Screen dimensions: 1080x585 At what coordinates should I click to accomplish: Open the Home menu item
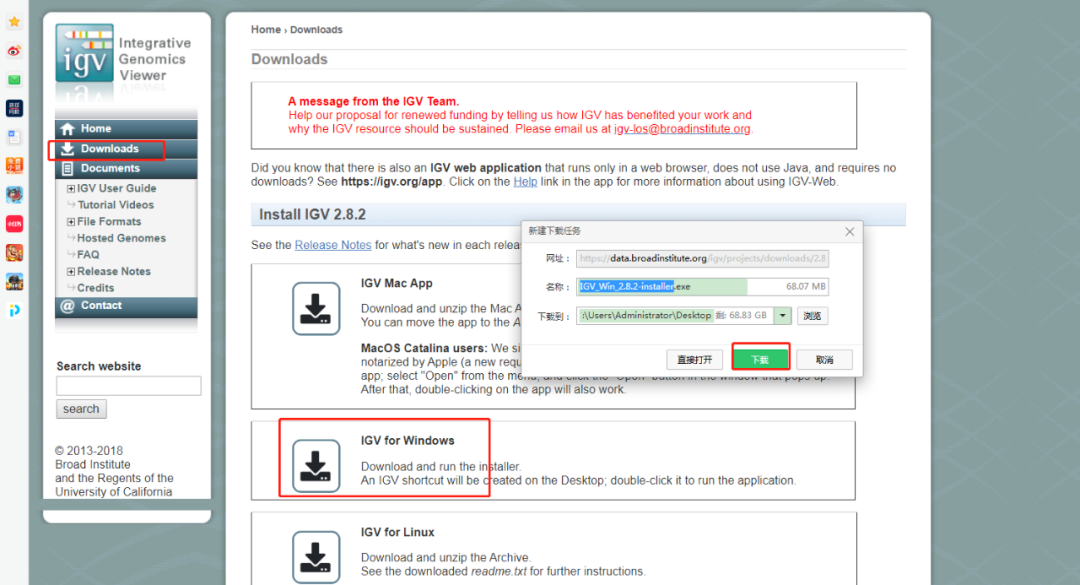tap(126, 129)
